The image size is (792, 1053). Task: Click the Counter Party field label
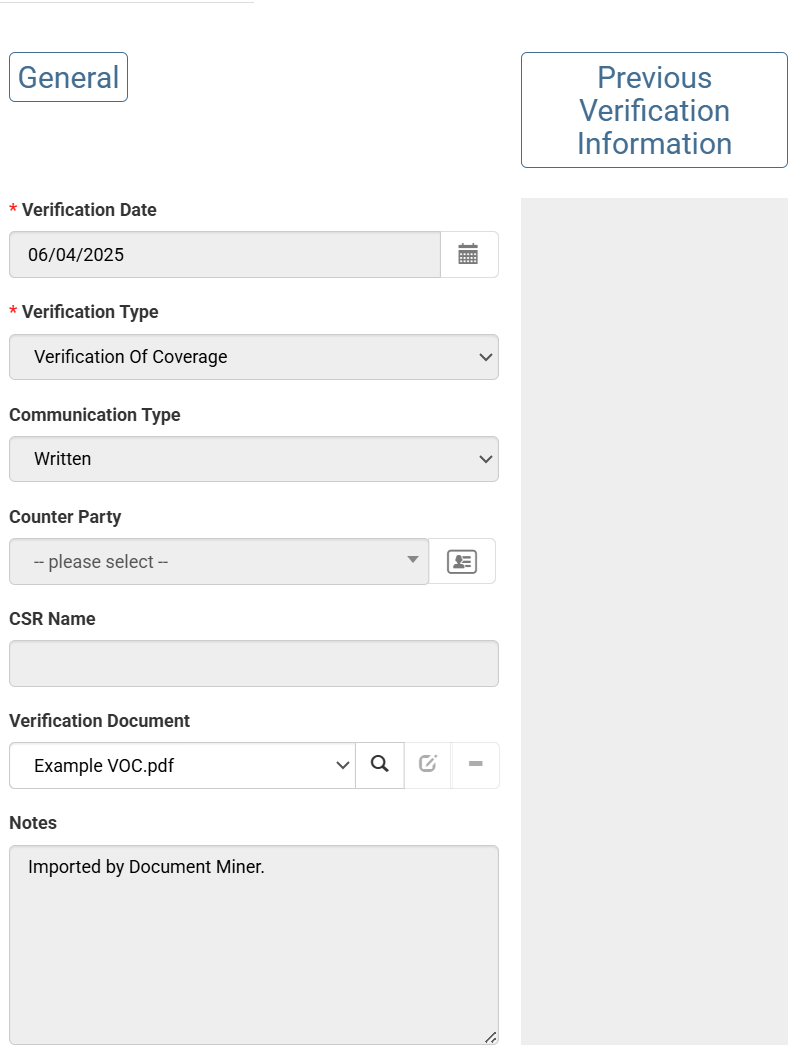65,517
